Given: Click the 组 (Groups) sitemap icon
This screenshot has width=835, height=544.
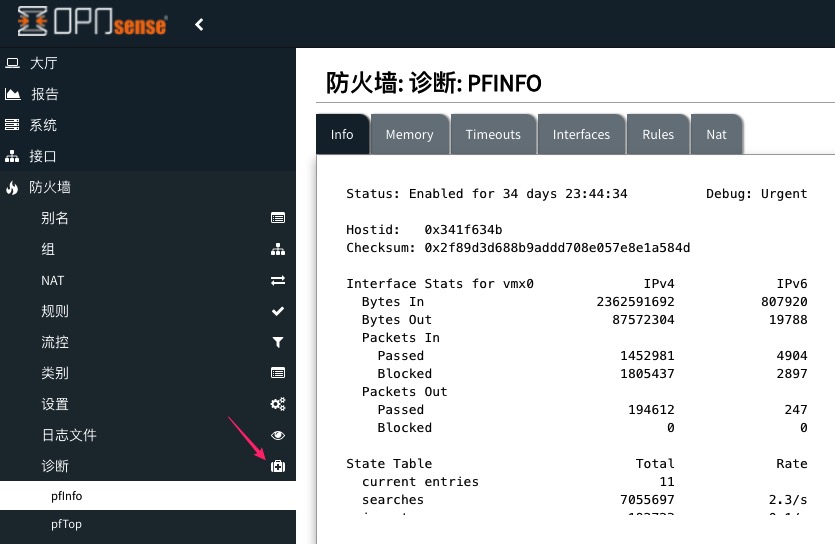Looking at the screenshot, I should click(278, 249).
